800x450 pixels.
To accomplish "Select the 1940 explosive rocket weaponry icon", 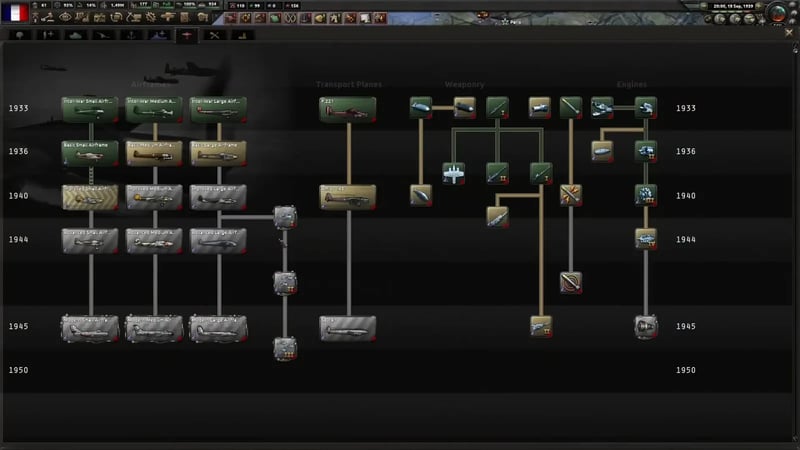I will pyautogui.click(x=570, y=195).
